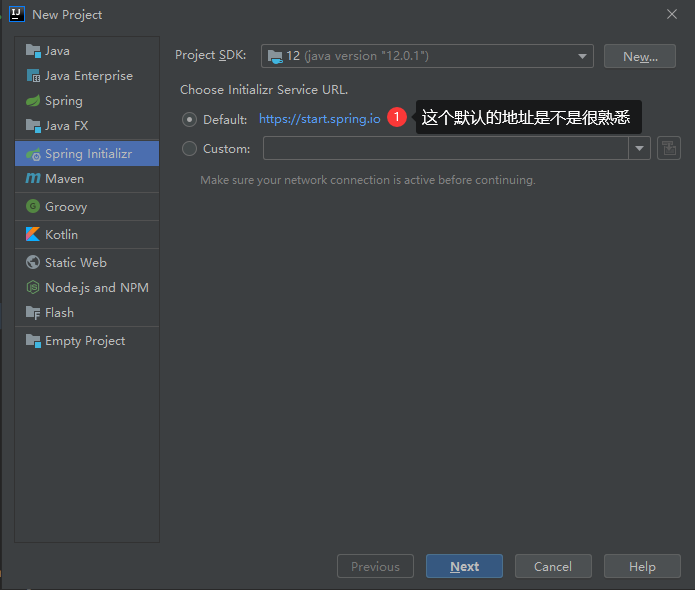Image resolution: width=695 pixels, height=590 pixels.
Task: Pick the Spring leaf icon
Action: click(33, 101)
